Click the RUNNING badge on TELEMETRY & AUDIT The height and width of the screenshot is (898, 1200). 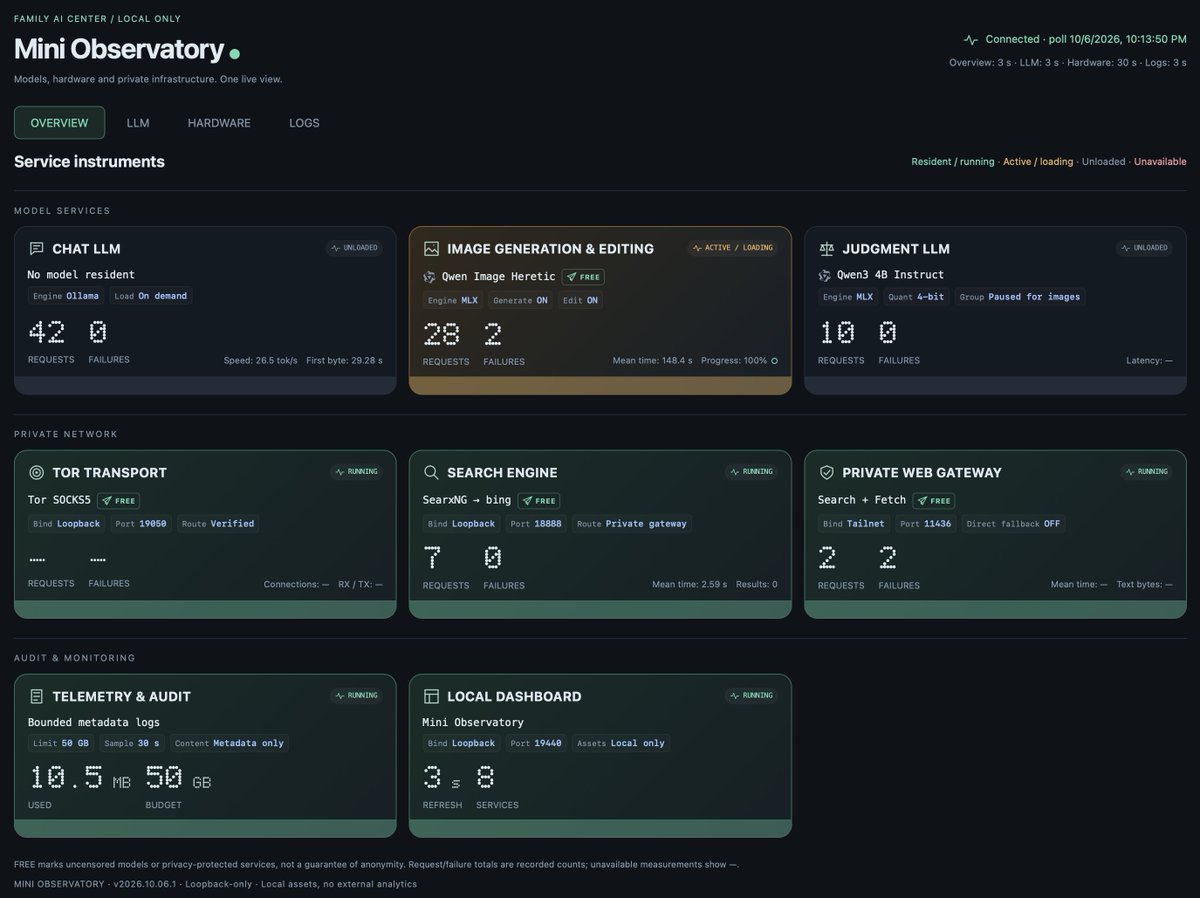[356, 696]
